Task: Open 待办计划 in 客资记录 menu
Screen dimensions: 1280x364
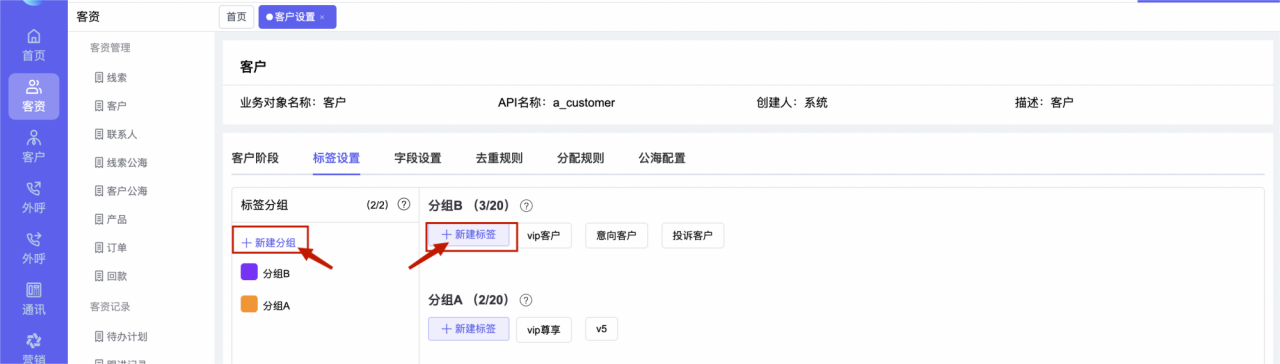Action: [x=126, y=336]
